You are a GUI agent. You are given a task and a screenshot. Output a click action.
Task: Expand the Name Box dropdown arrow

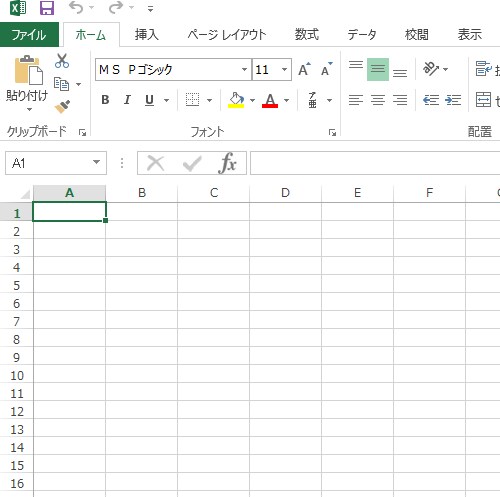point(97,162)
